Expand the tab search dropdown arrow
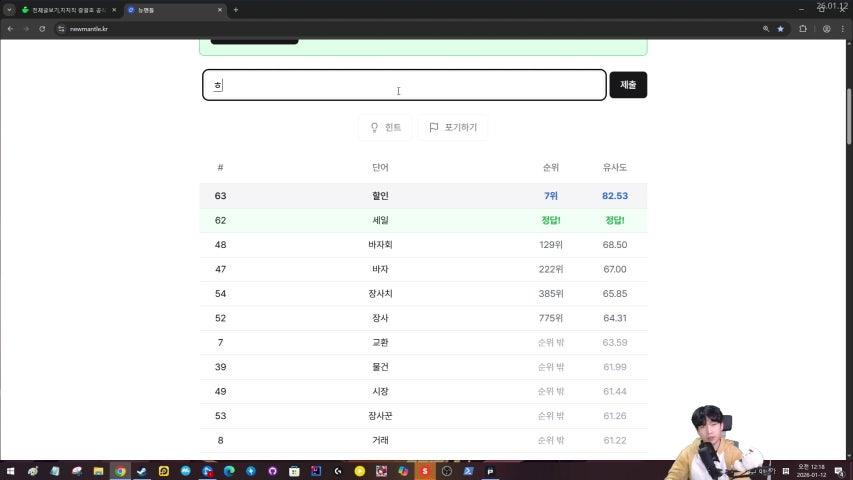853x480 pixels. (x=9, y=10)
